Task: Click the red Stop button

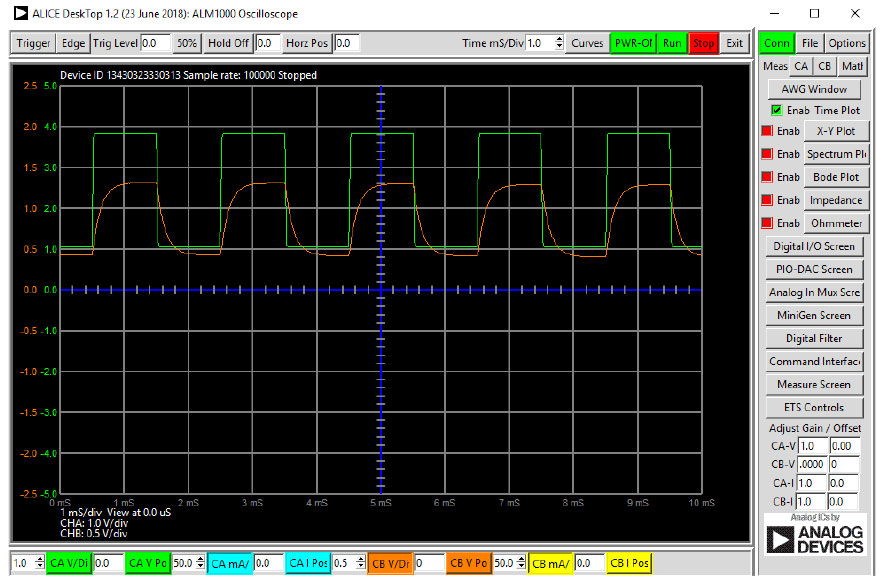Action: 703,44
